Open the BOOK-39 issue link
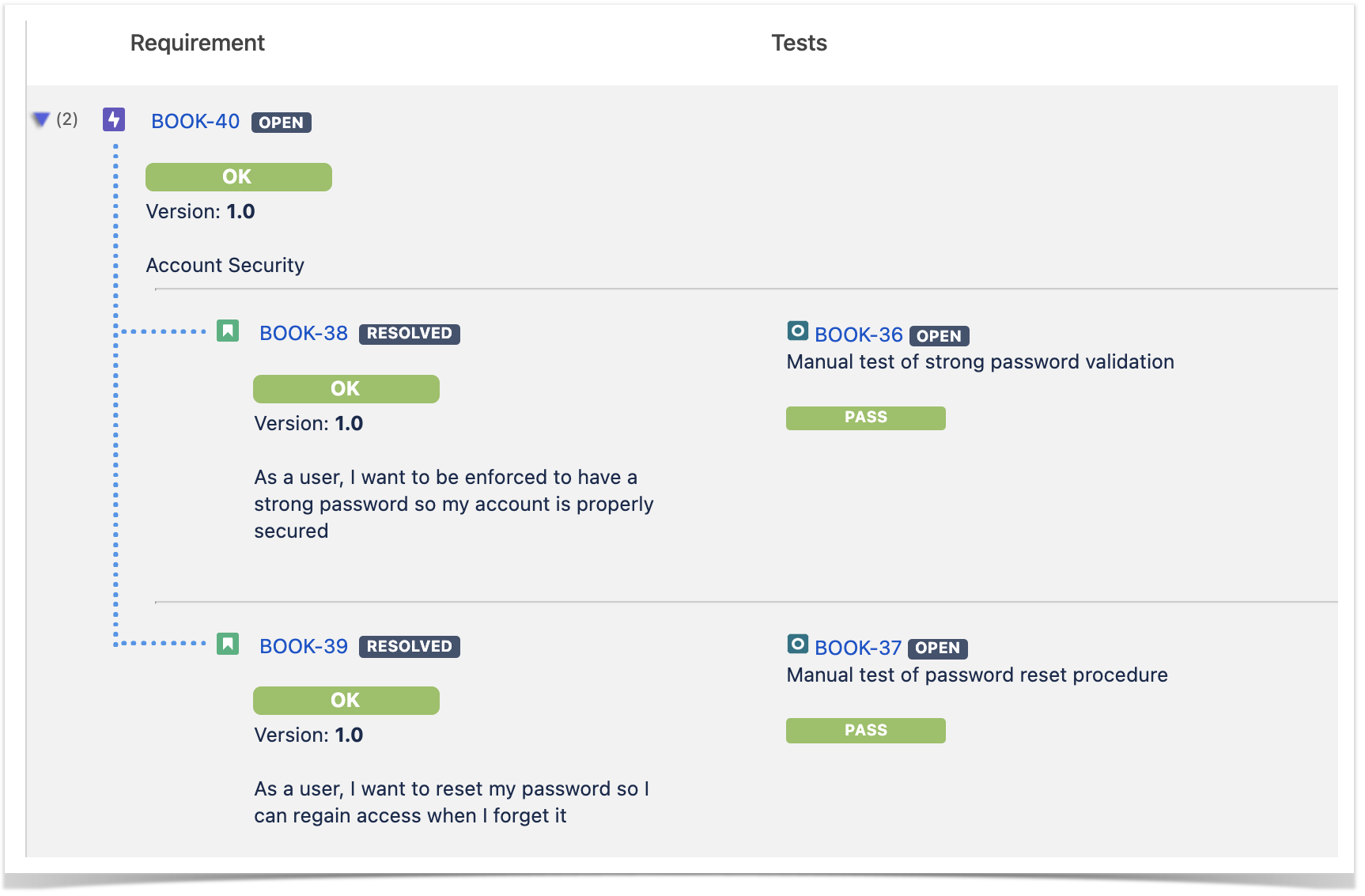This screenshot has width=1365, height=896. point(304,647)
